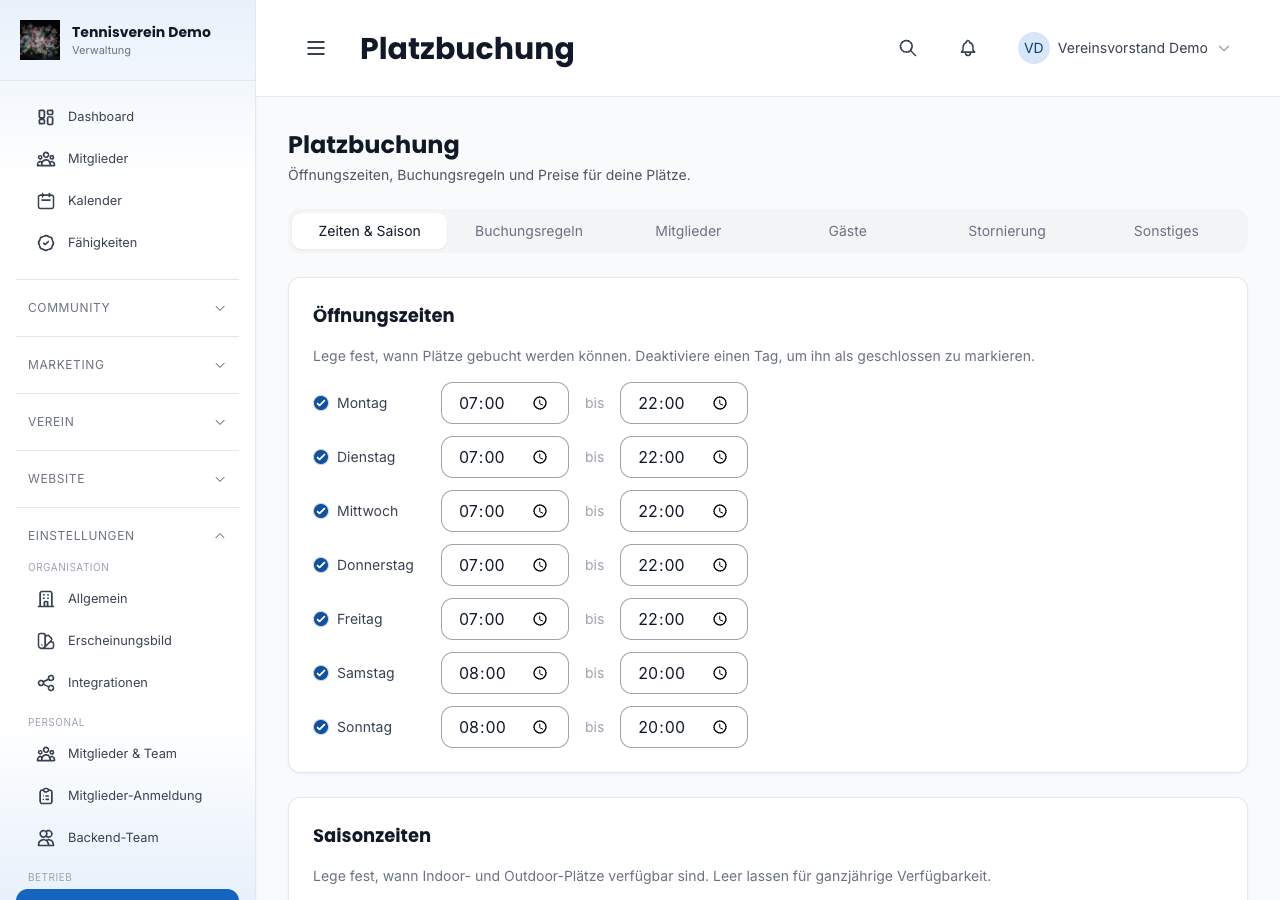Viewport: 1280px width, 900px height.
Task: Disable Montag opening day checkbox
Action: coord(321,403)
